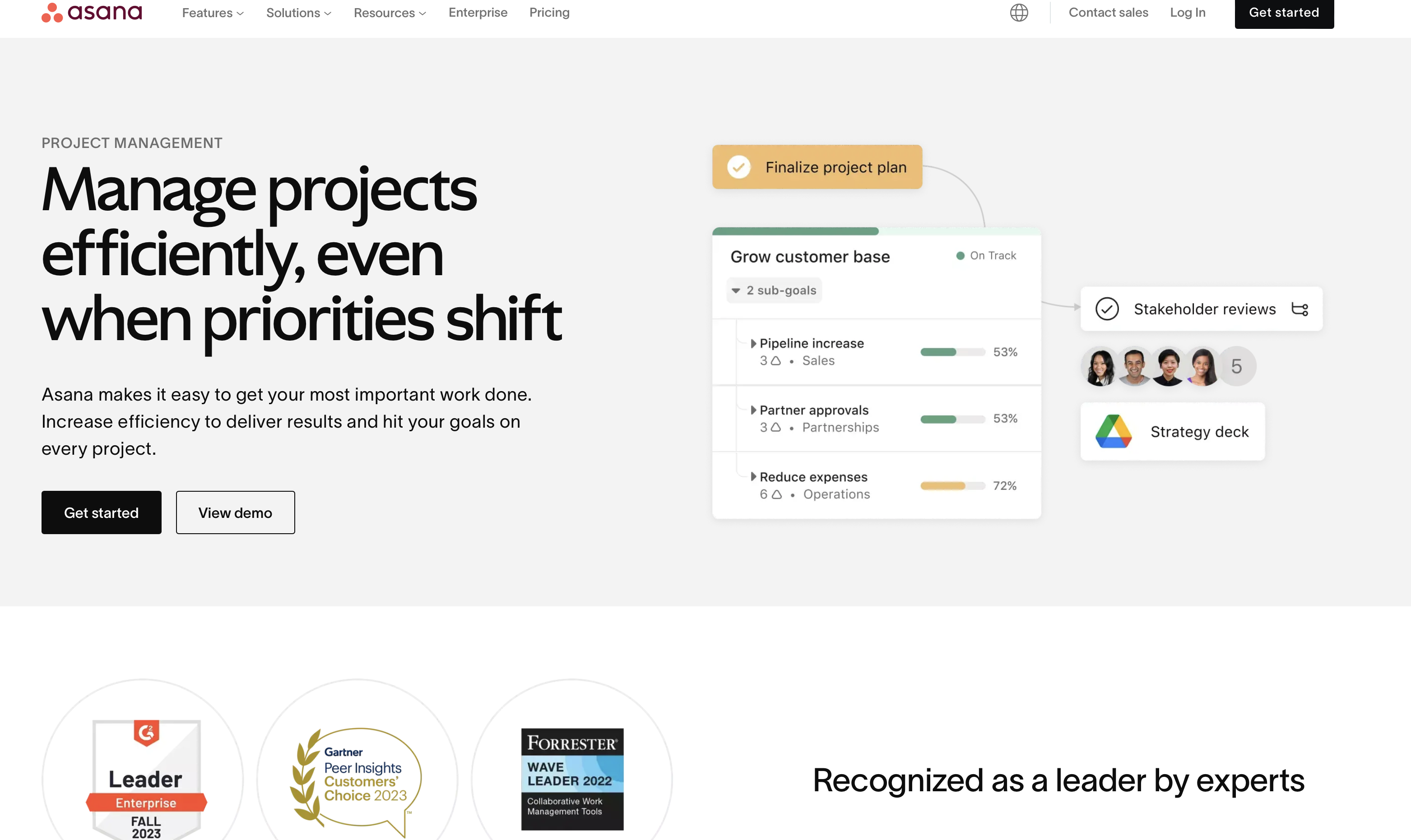Click the globe/language icon
This screenshot has height=840, width=1411.
[1018, 12]
